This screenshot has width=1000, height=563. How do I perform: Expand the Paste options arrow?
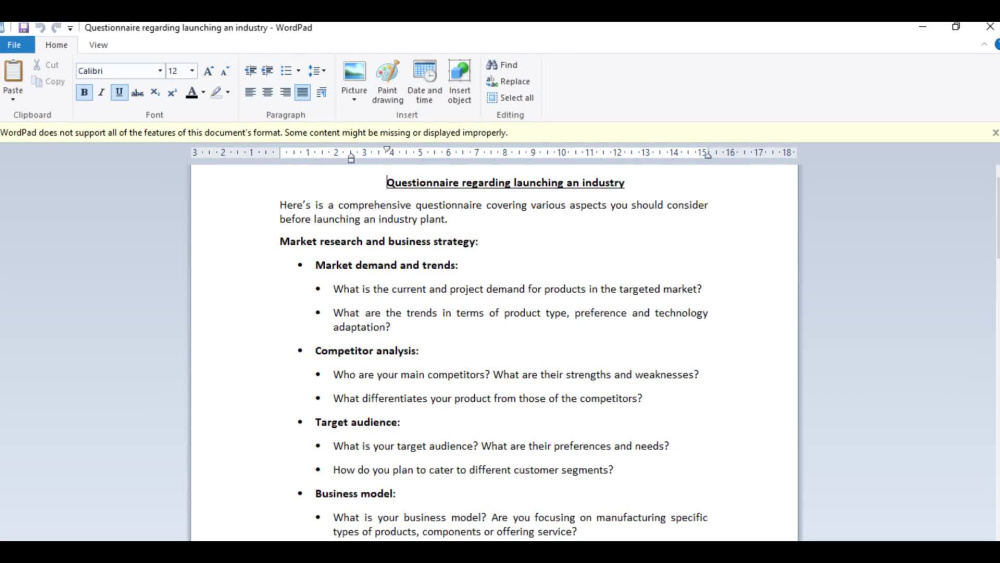tap(13, 99)
